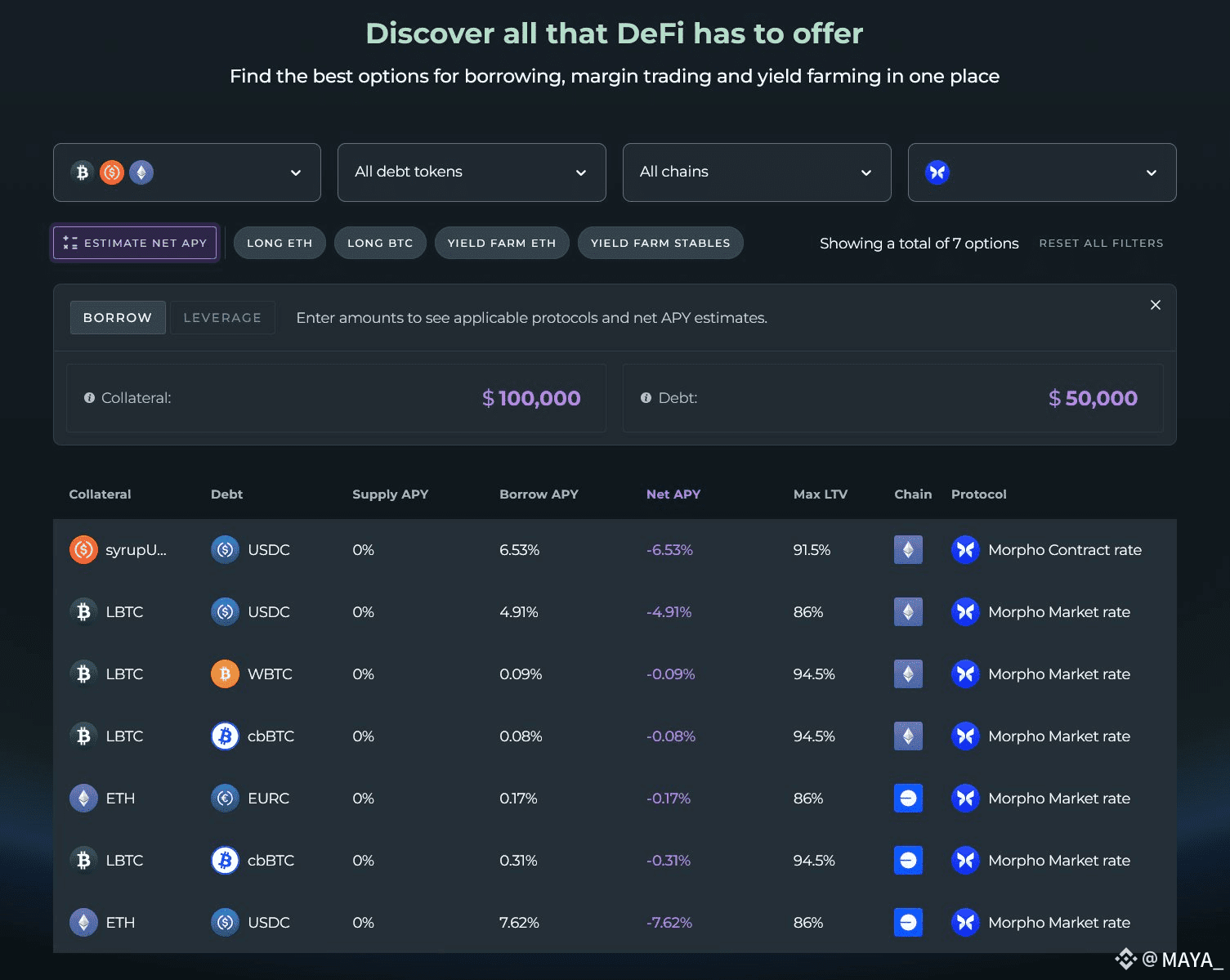Click the Debt info icon
This screenshot has height=980, width=1230.
point(646,398)
